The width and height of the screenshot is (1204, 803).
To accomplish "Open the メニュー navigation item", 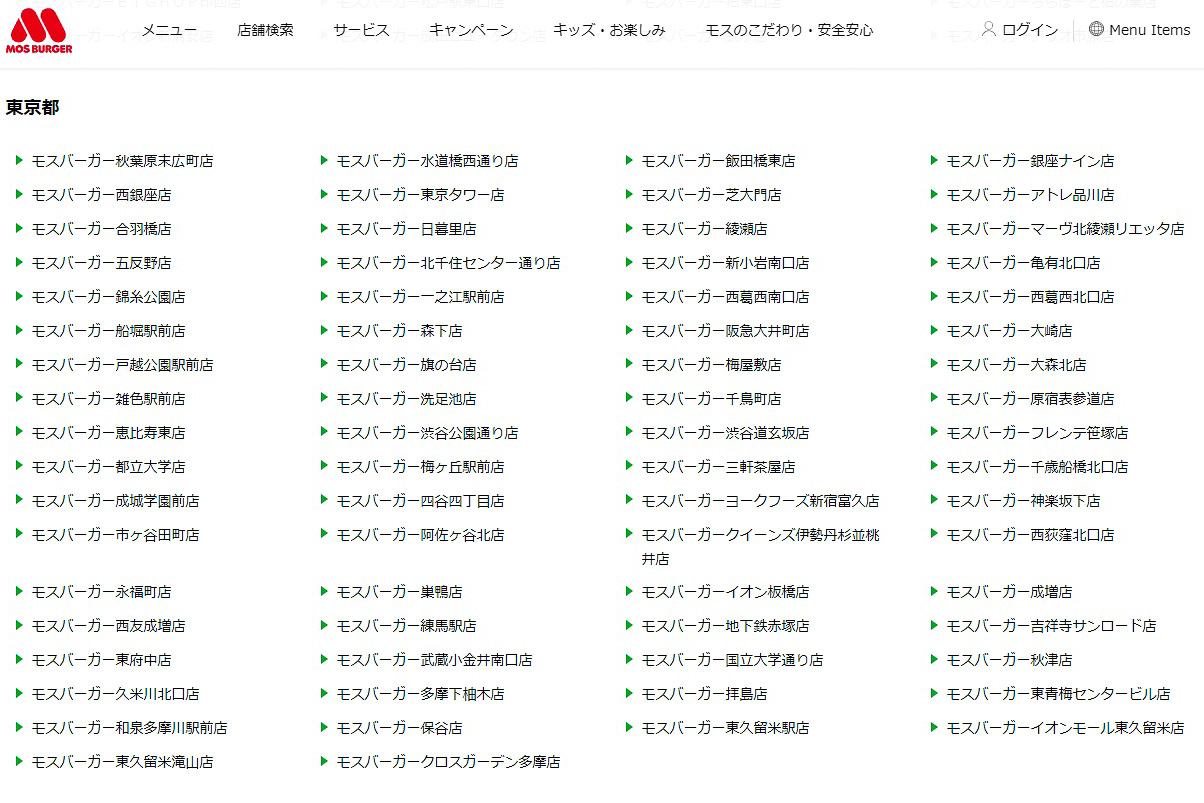I will (168, 31).
